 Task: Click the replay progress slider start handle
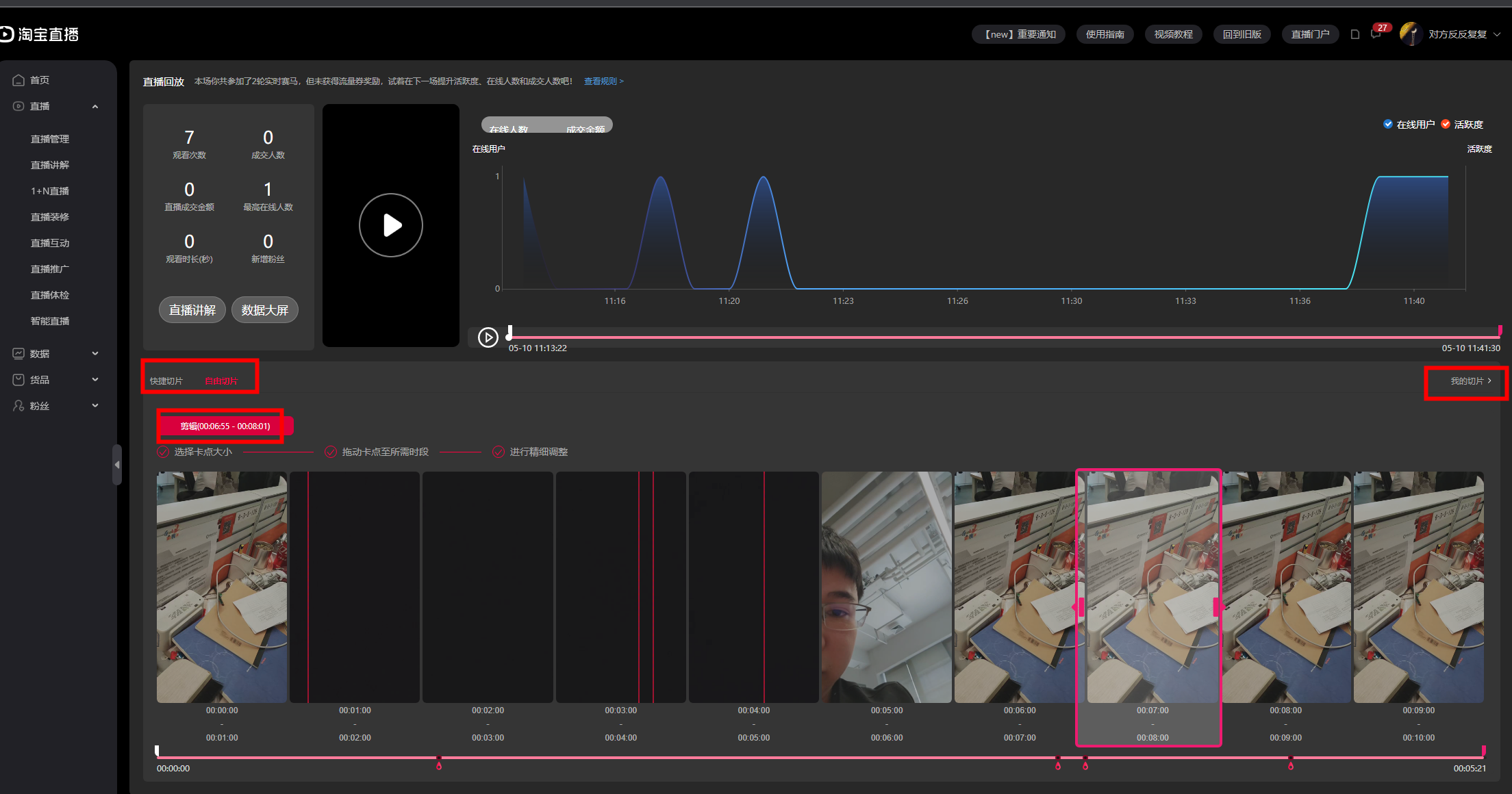point(509,334)
